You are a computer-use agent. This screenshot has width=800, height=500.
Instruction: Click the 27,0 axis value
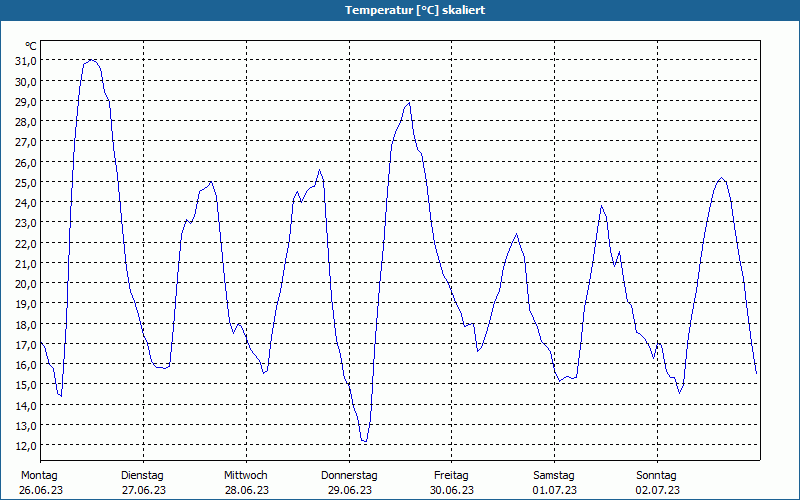[x=26, y=142]
